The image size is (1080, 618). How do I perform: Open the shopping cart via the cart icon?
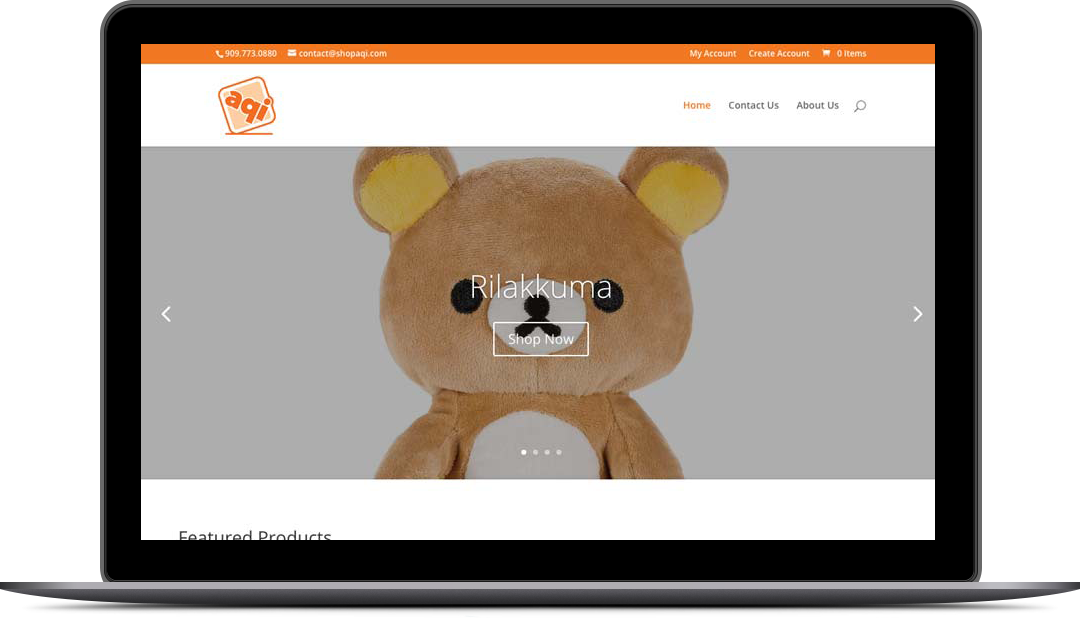(825, 53)
